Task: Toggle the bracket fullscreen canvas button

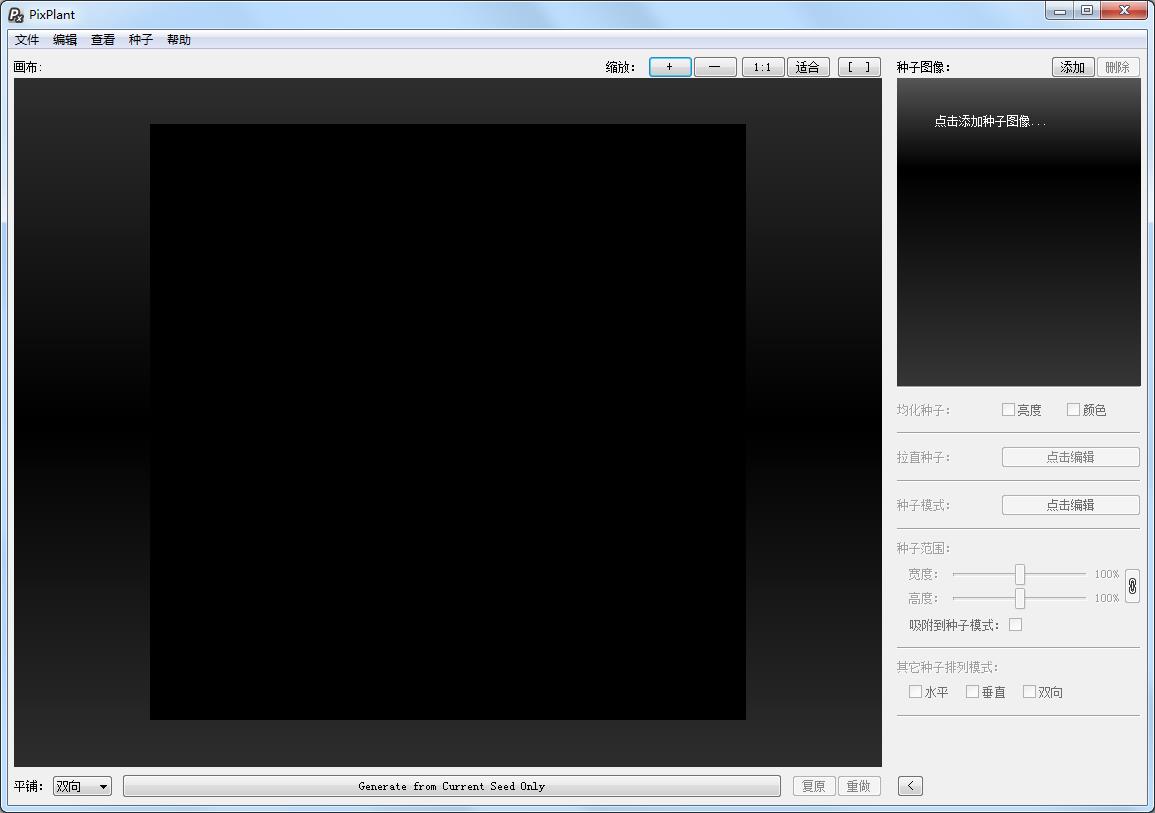Action: coord(859,67)
